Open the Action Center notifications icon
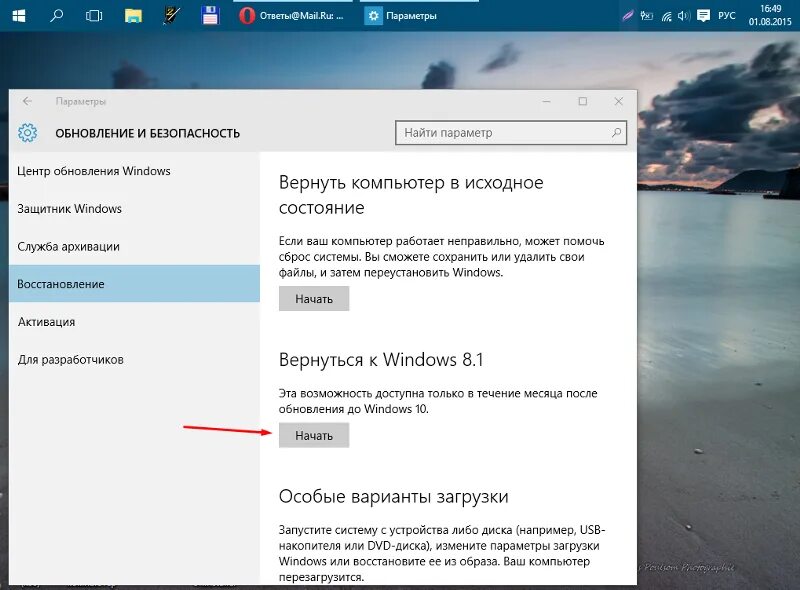 703,16
